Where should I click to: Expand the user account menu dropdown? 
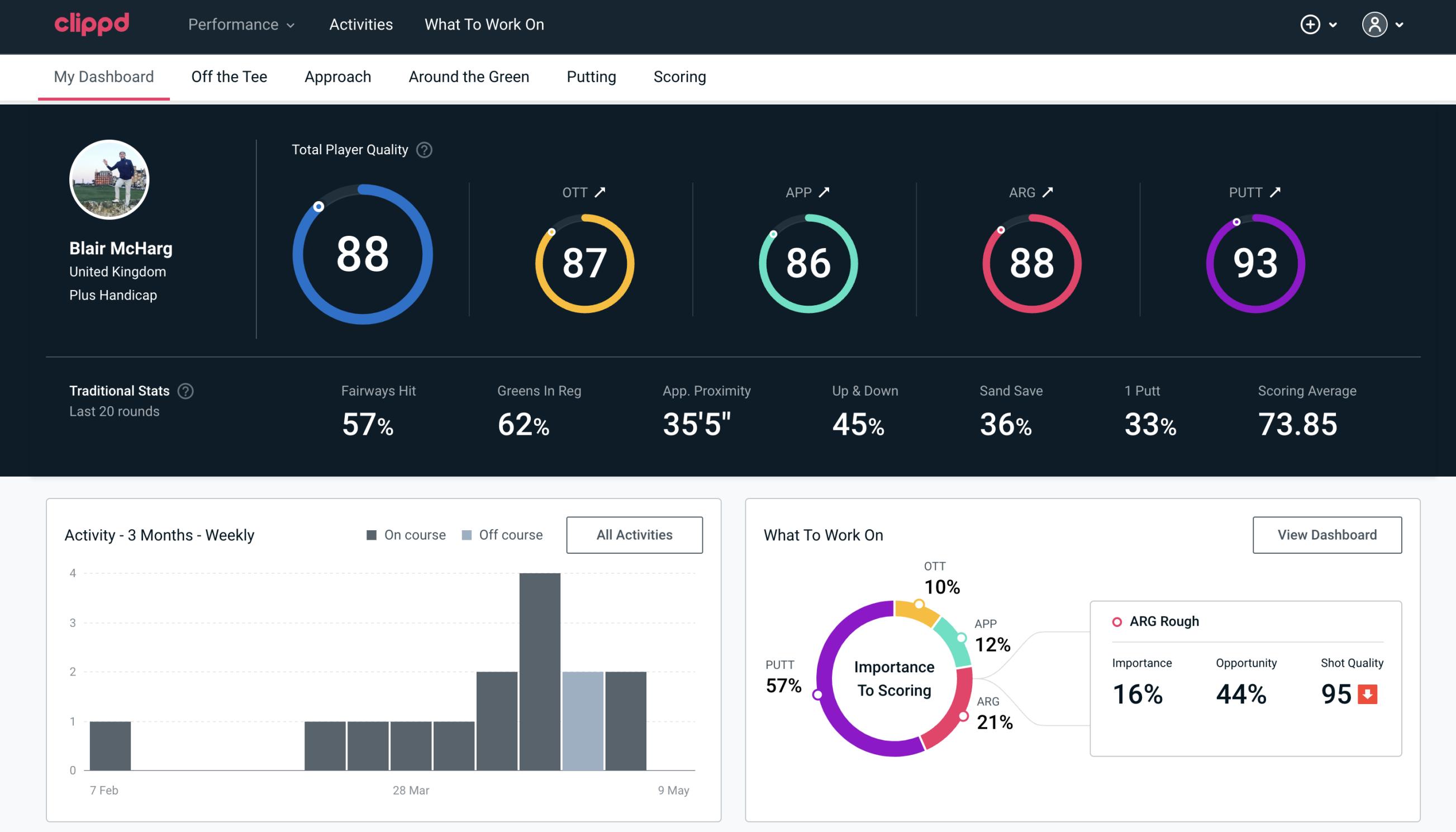tap(1385, 24)
